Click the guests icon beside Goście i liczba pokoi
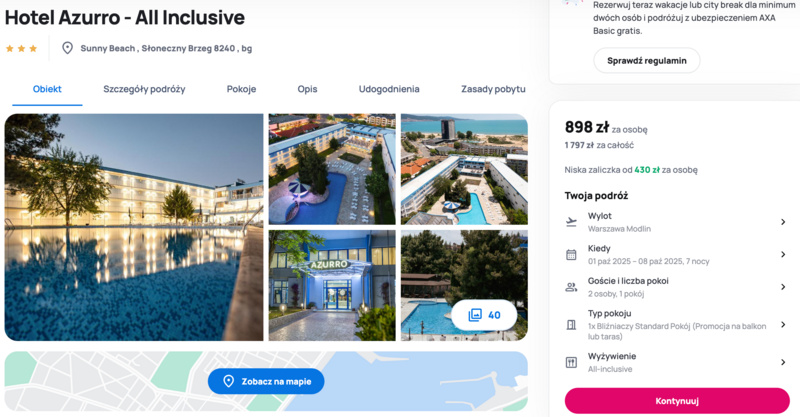This screenshot has width=800, height=417. pos(571,287)
